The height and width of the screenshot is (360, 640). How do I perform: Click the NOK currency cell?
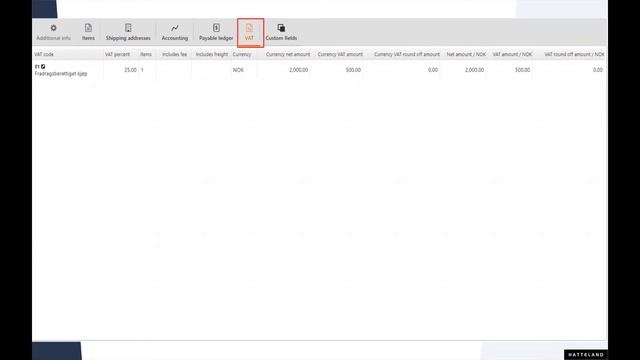(x=238, y=70)
